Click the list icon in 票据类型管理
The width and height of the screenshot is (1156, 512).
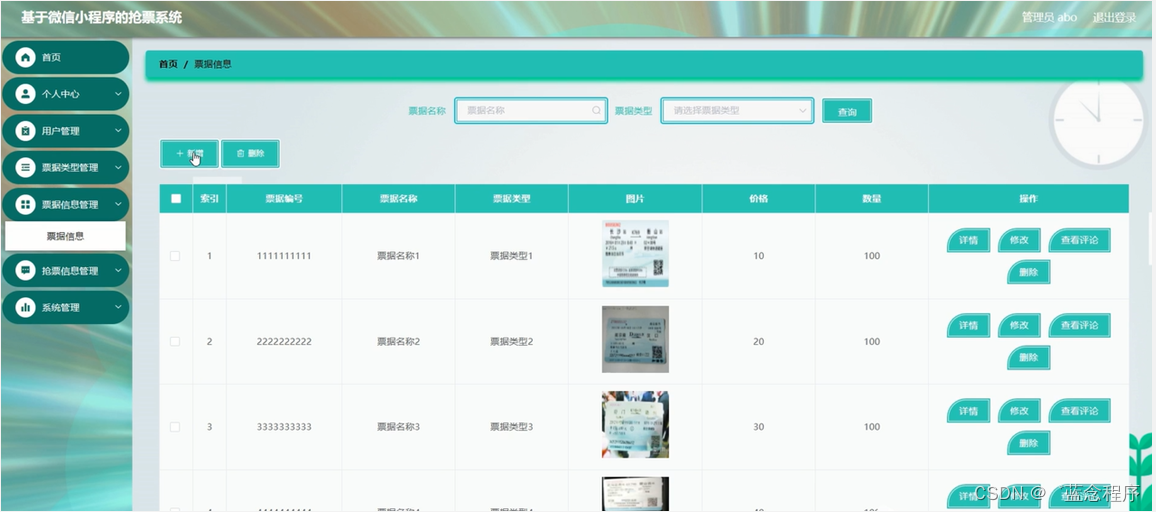coord(26,167)
